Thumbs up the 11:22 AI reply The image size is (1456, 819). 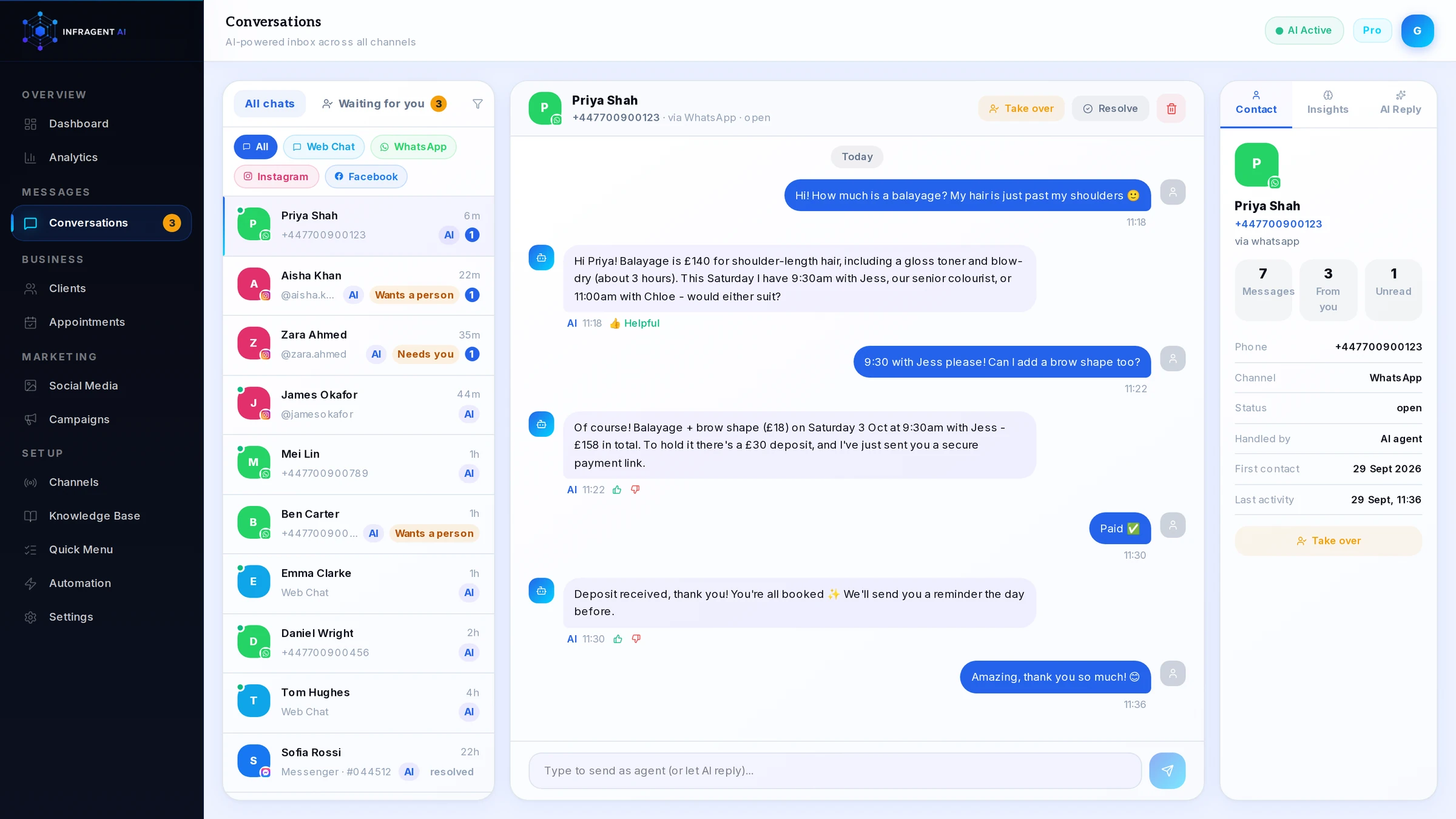click(617, 490)
